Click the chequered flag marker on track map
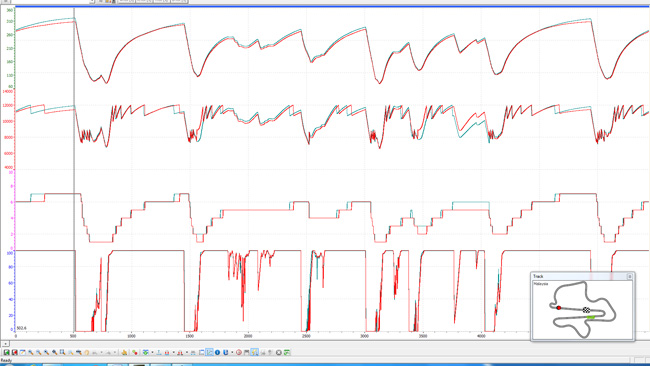 click(x=586, y=310)
